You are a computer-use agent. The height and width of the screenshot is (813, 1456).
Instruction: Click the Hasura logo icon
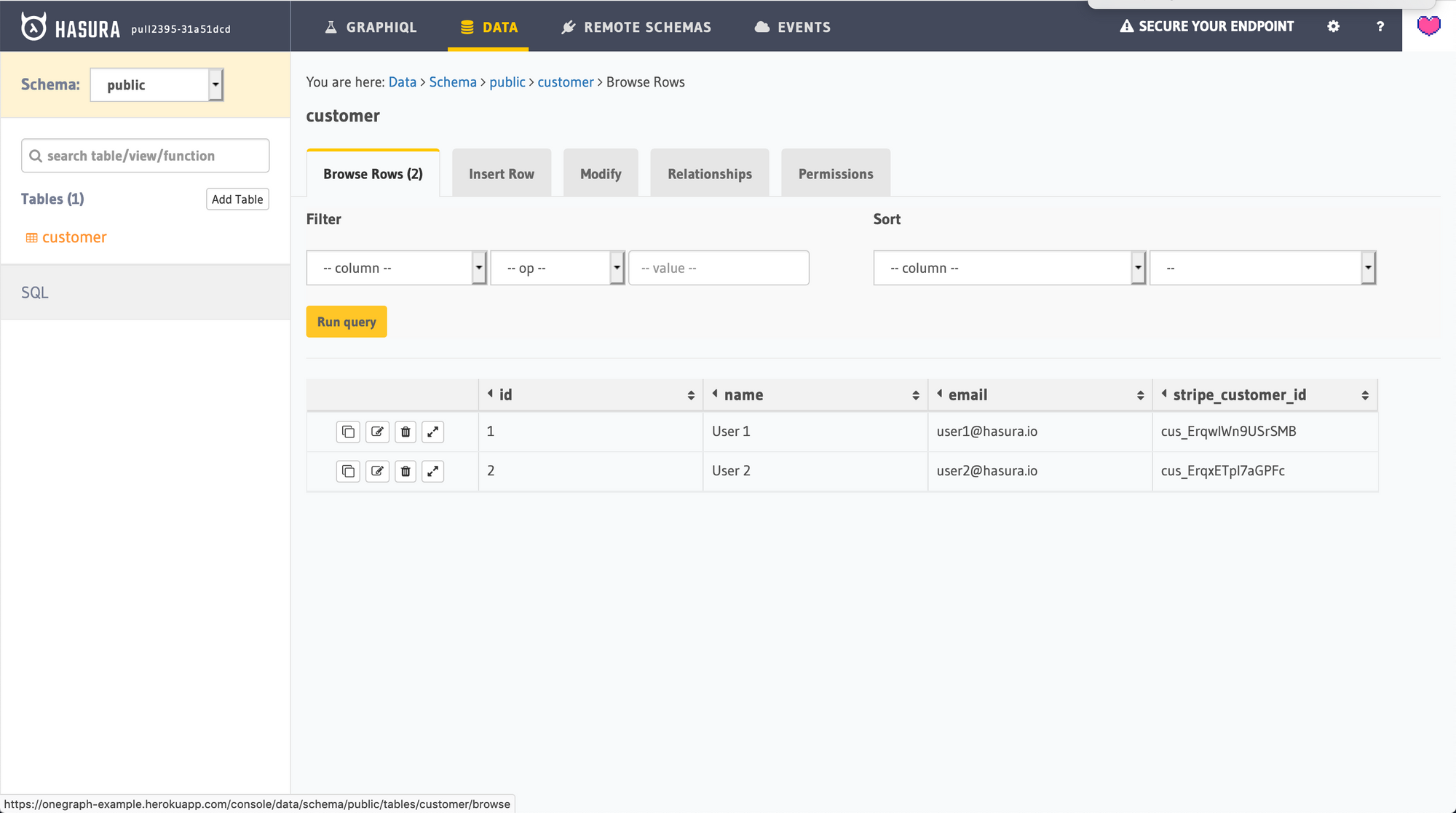33,27
